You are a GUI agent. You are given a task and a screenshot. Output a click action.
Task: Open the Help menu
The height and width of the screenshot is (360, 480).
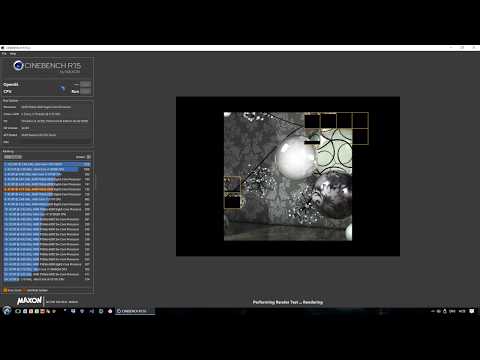pyautogui.click(x=13, y=54)
